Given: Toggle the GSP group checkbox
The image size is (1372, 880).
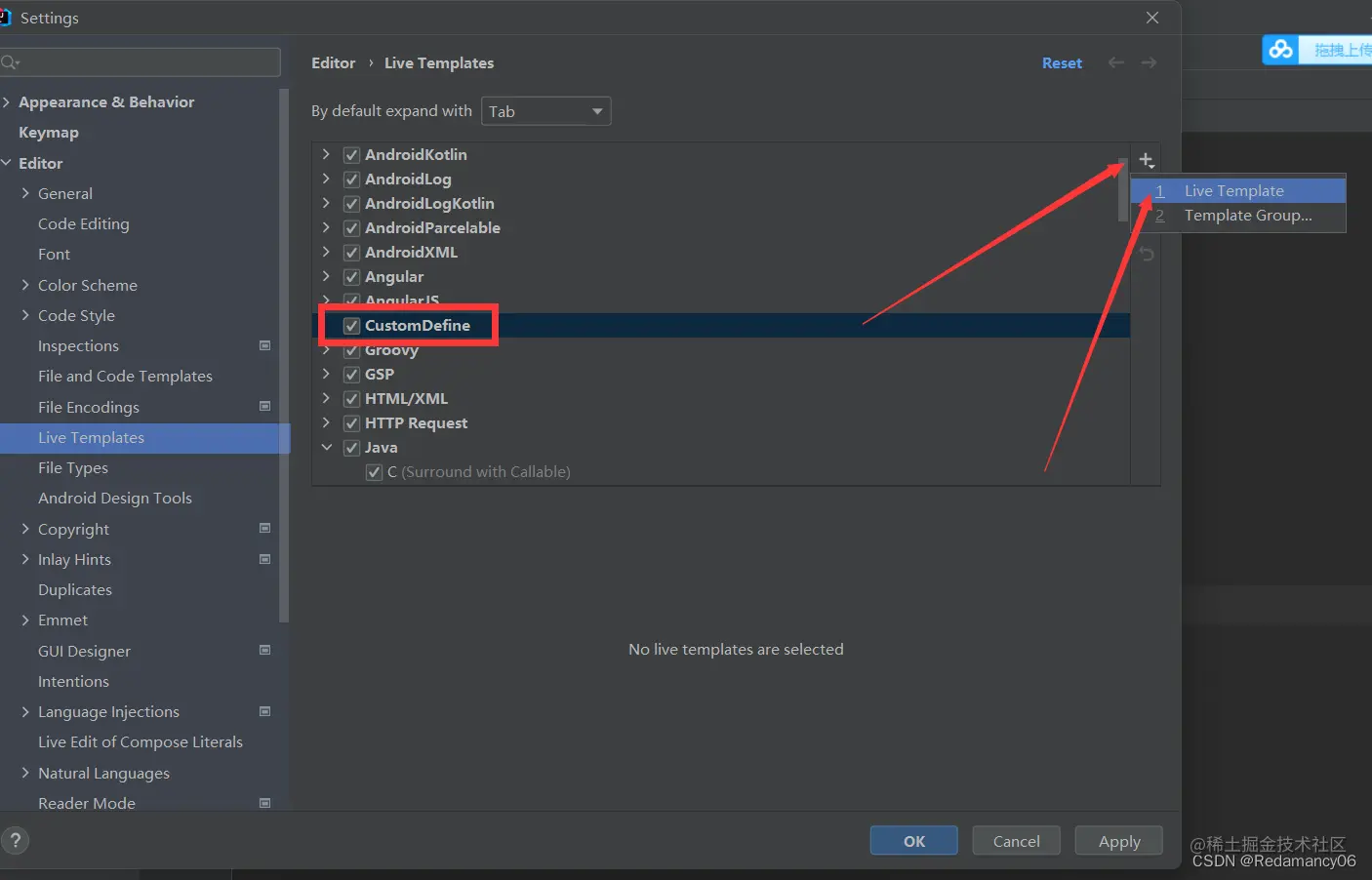Looking at the screenshot, I should [x=352, y=375].
